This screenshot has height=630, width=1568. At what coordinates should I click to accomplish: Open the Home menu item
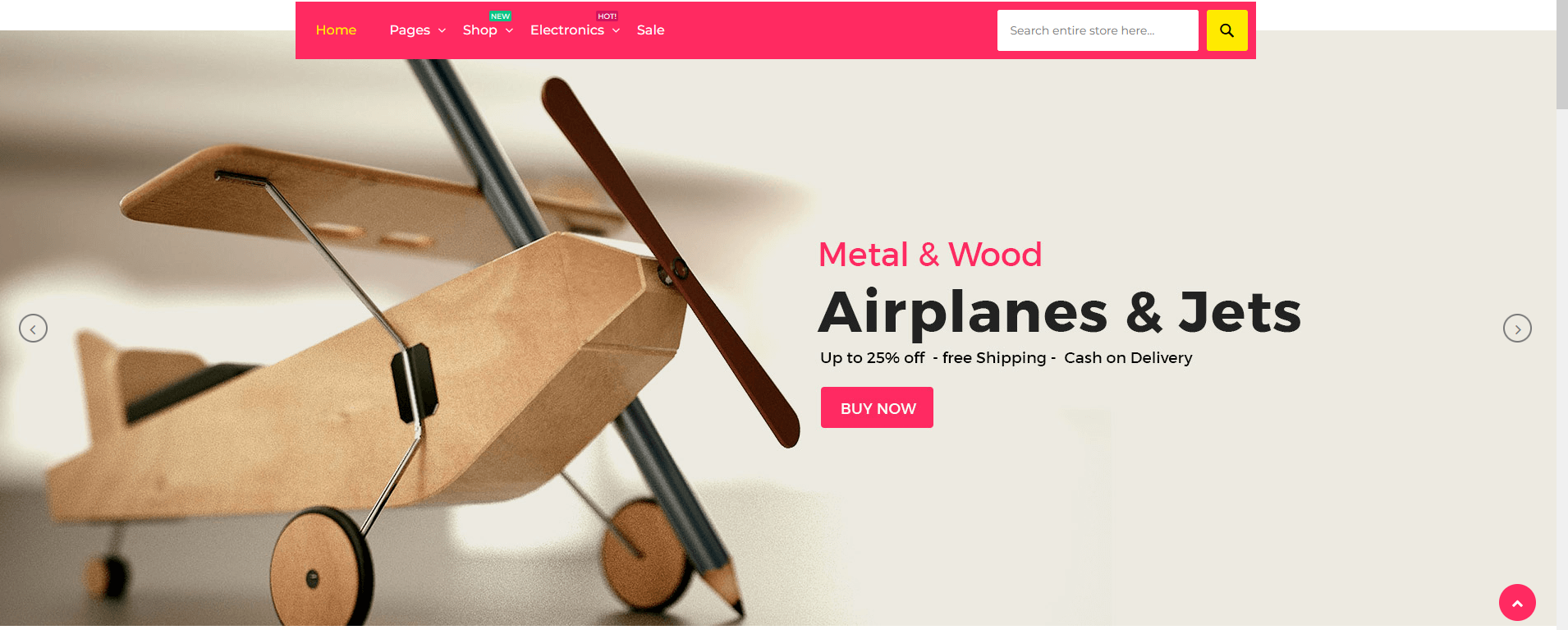click(336, 30)
